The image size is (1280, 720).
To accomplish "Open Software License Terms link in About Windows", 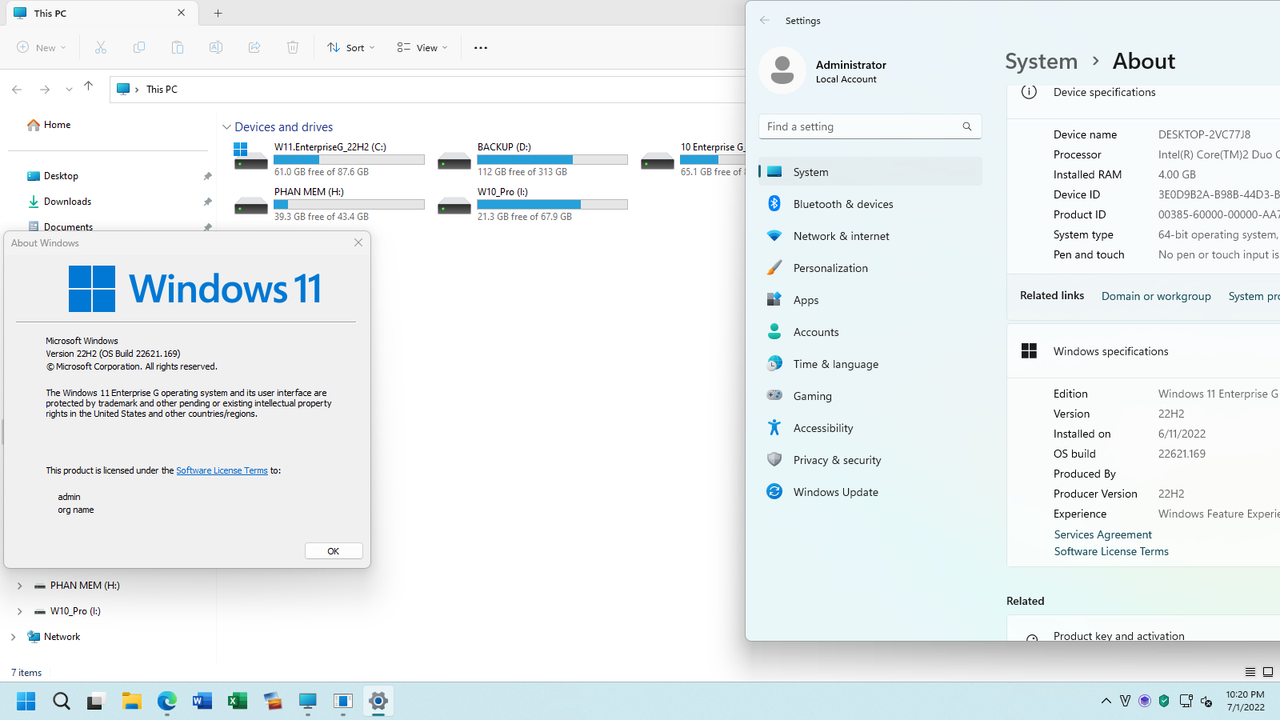I will pos(222,470).
